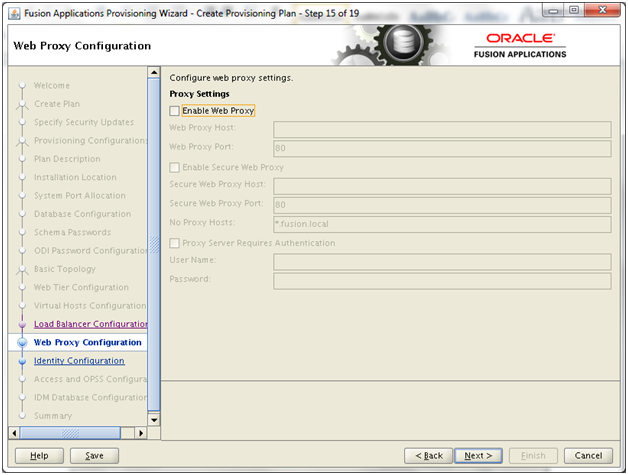Viewport: 628px width, 475px height.
Task: Select Specify Security Updates step
Action: pos(84,122)
